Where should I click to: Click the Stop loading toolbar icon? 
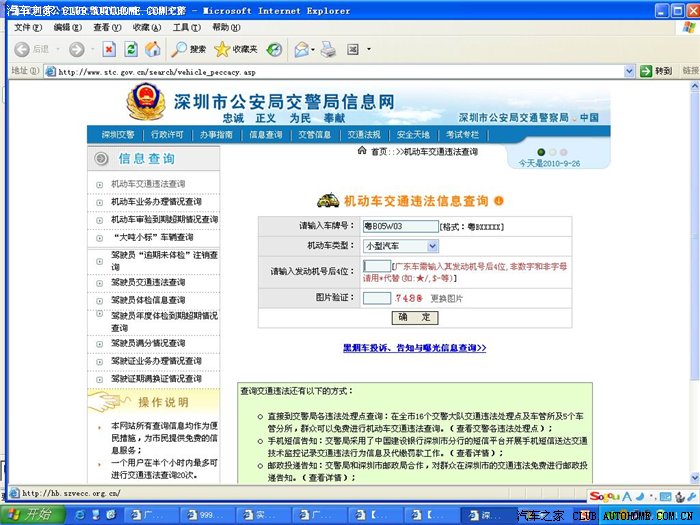[109, 49]
